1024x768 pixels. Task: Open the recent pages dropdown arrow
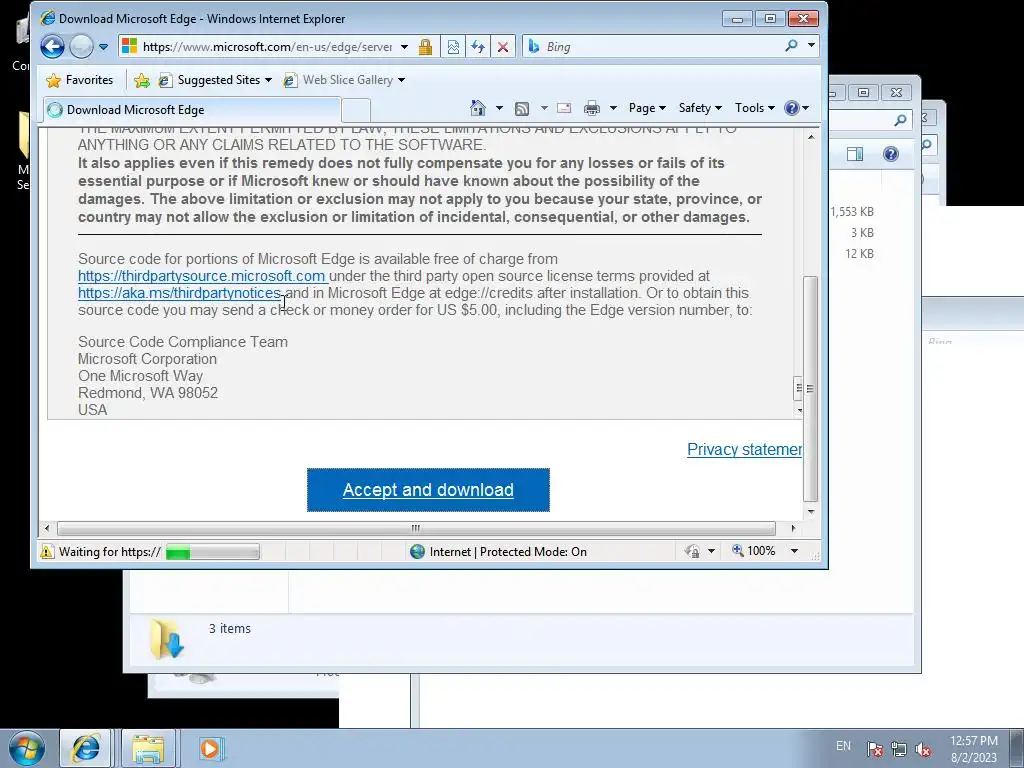(104, 46)
